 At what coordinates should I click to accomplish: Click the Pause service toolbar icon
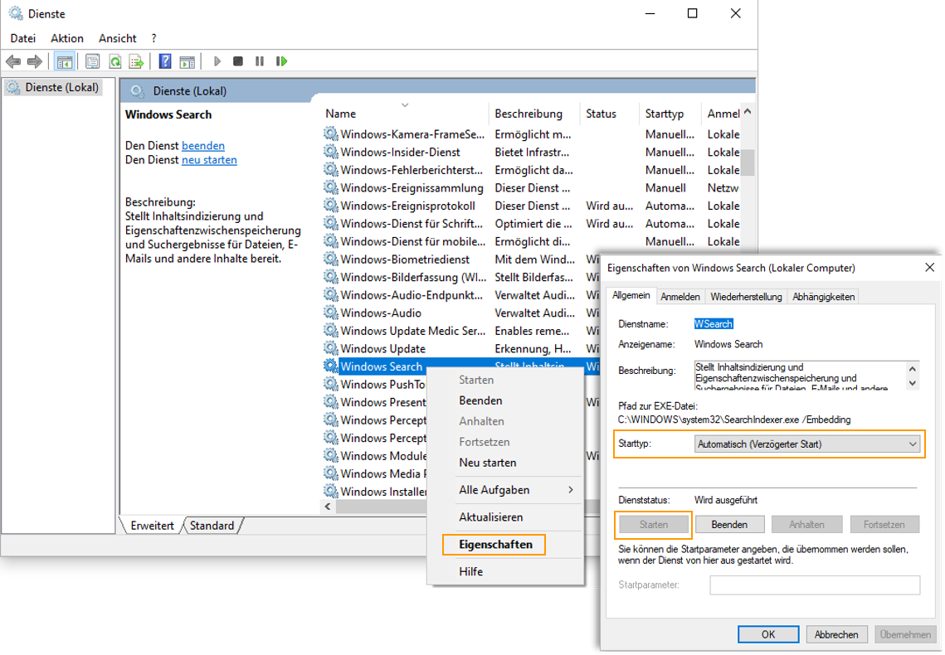260,61
